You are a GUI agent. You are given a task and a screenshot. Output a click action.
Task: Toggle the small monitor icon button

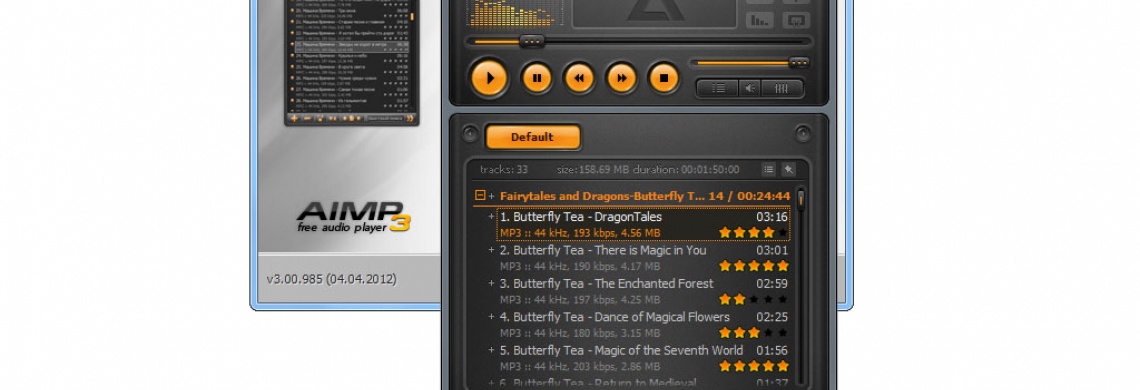796,20
